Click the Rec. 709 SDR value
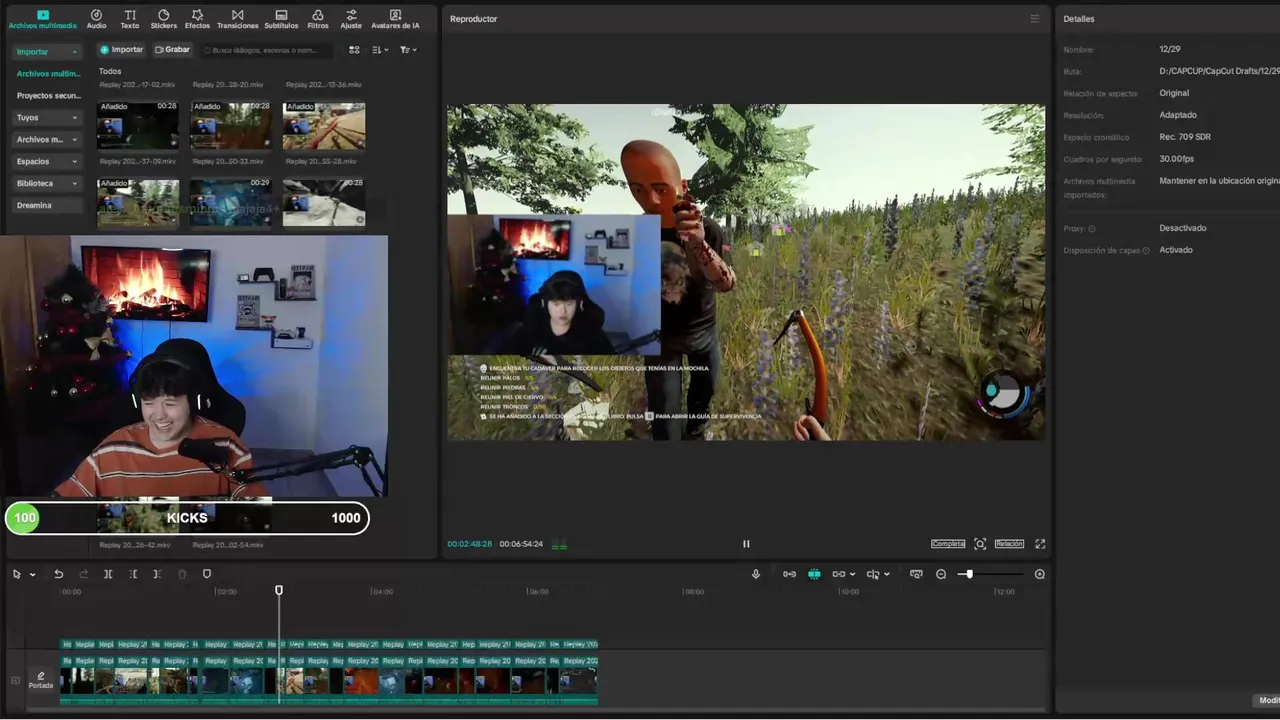Viewport: 1280px width, 720px height. click(x=1184, y=137)
